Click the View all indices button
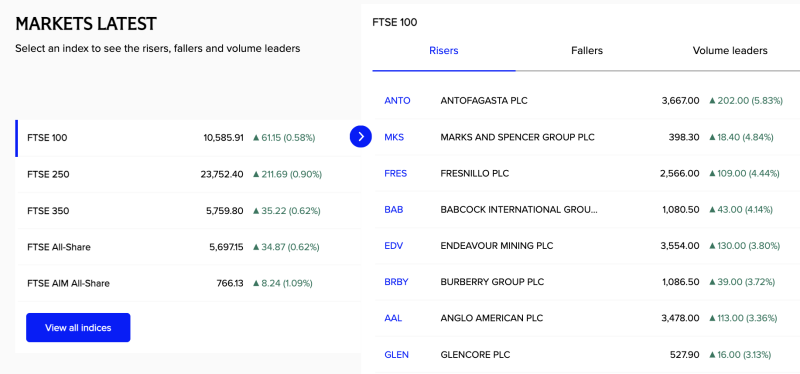The height and width of the screenshot is (374, 800). [78, 328]
